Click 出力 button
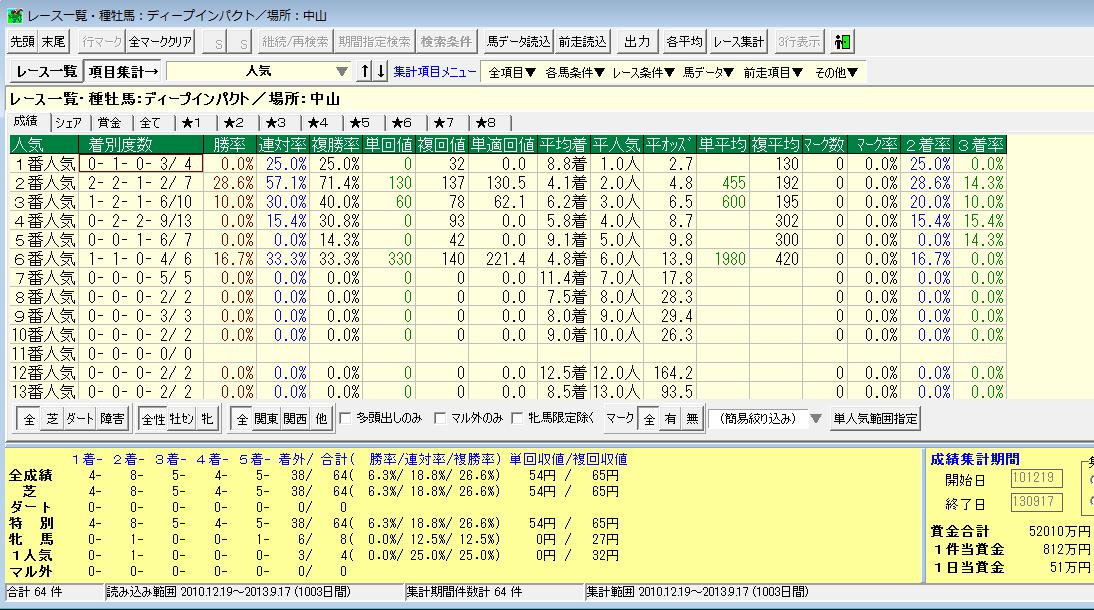The width and height of the screenshot is (1094, 610). (636, 42)
